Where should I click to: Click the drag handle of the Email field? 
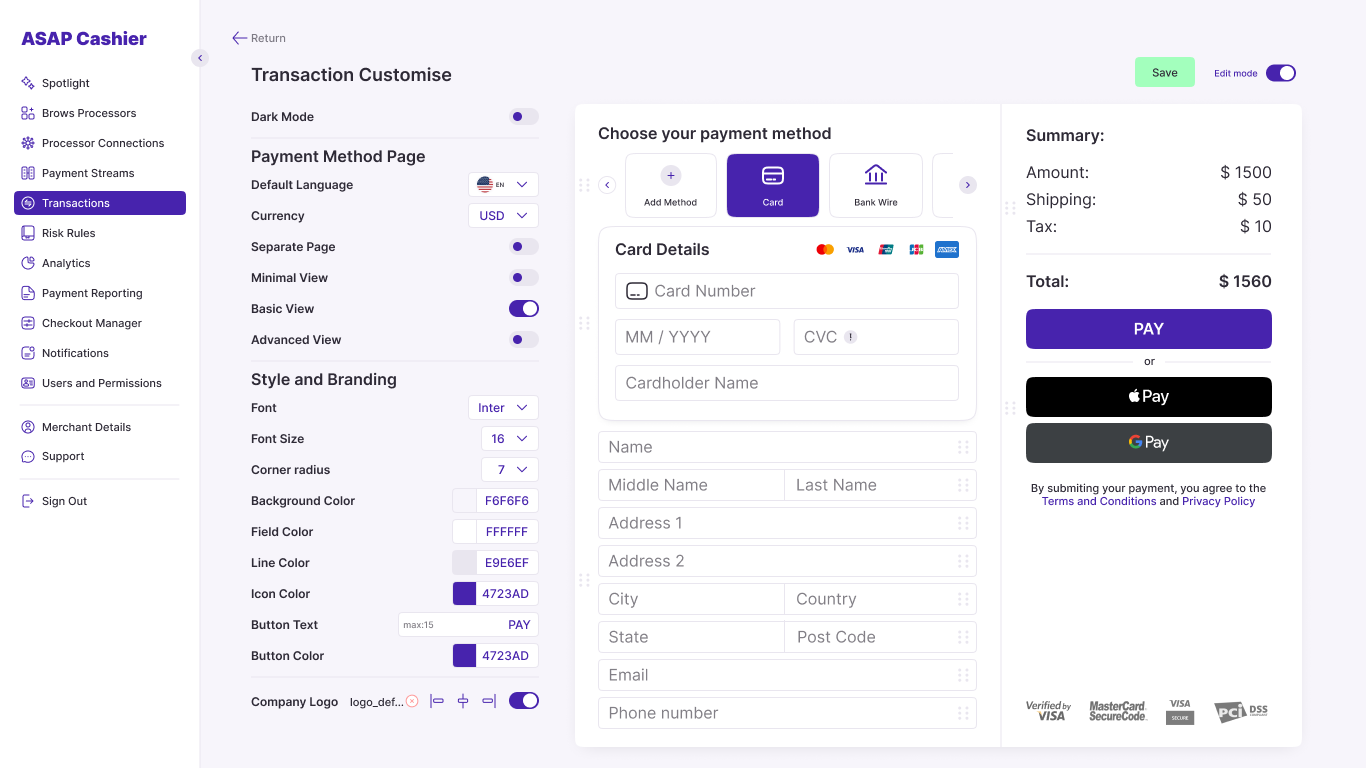(x=963, y=675)
